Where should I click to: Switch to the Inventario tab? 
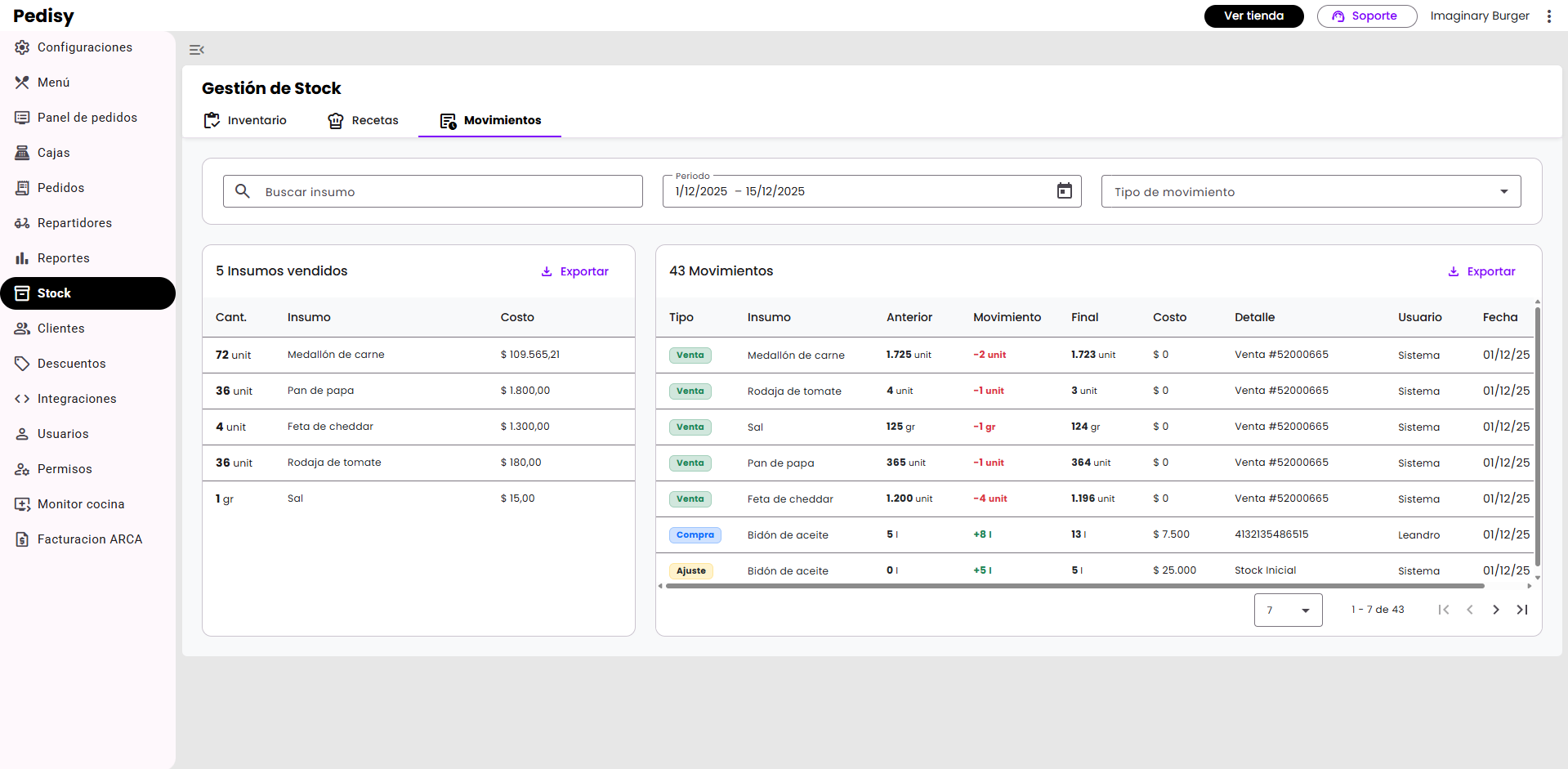coord(245,120)
